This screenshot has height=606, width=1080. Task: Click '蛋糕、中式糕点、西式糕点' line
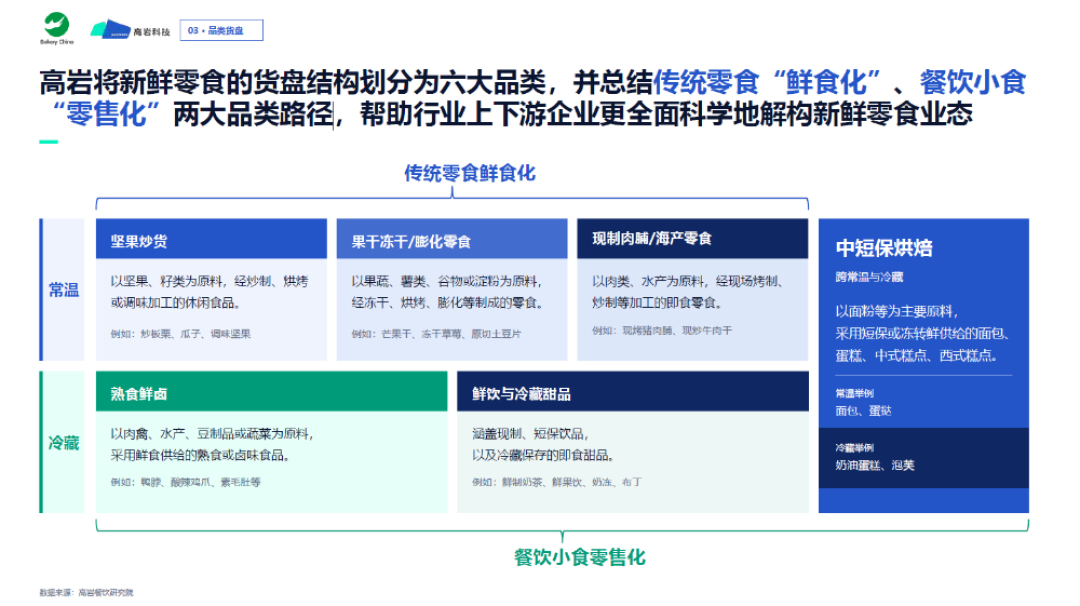click(916, 356)
